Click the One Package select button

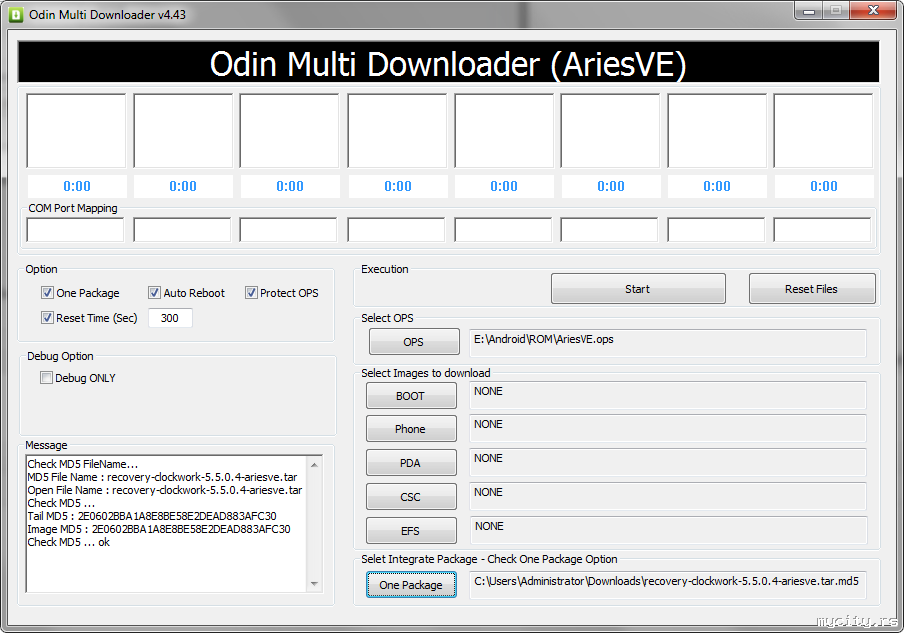[x=410, y=585]
